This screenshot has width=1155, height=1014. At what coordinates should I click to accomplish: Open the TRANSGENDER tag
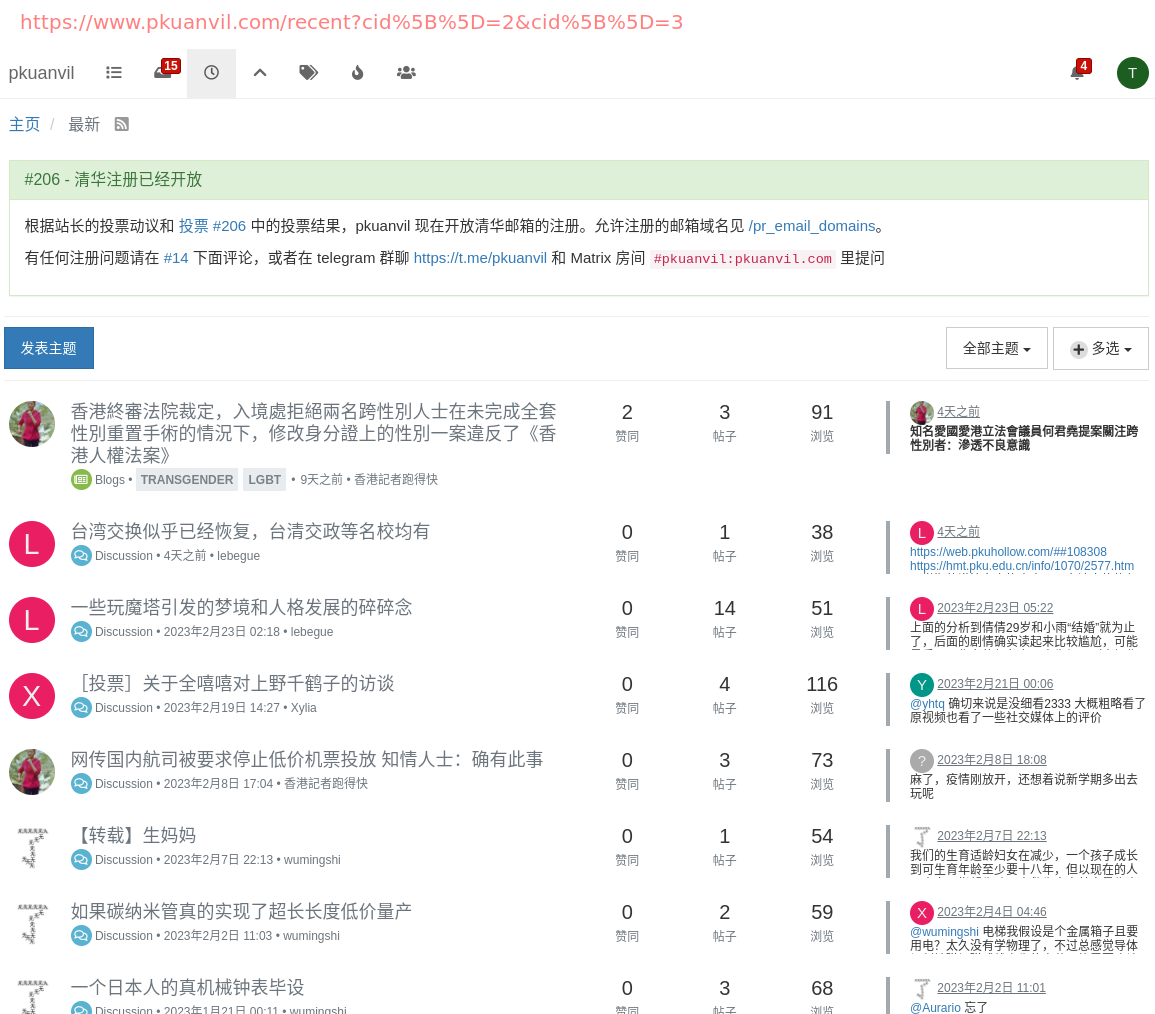(x=187, y=480)
